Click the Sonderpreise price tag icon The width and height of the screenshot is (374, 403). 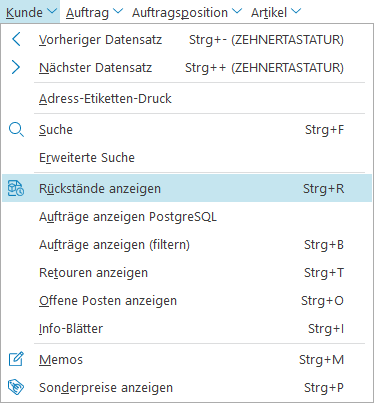click(16, 387)
